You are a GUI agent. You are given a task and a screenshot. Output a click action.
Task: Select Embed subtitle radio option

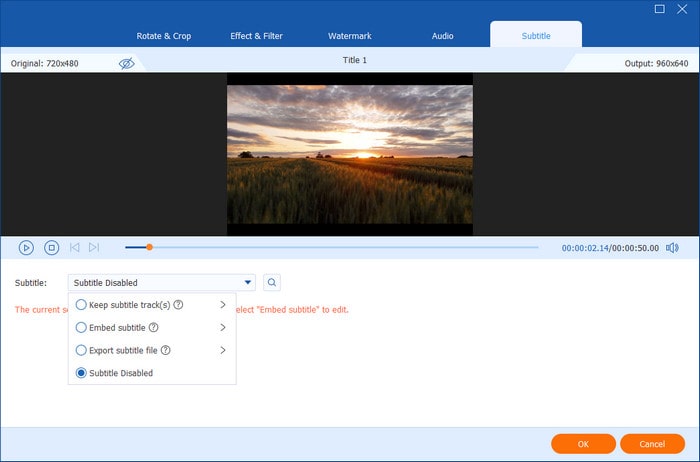[x=82, y=327]
